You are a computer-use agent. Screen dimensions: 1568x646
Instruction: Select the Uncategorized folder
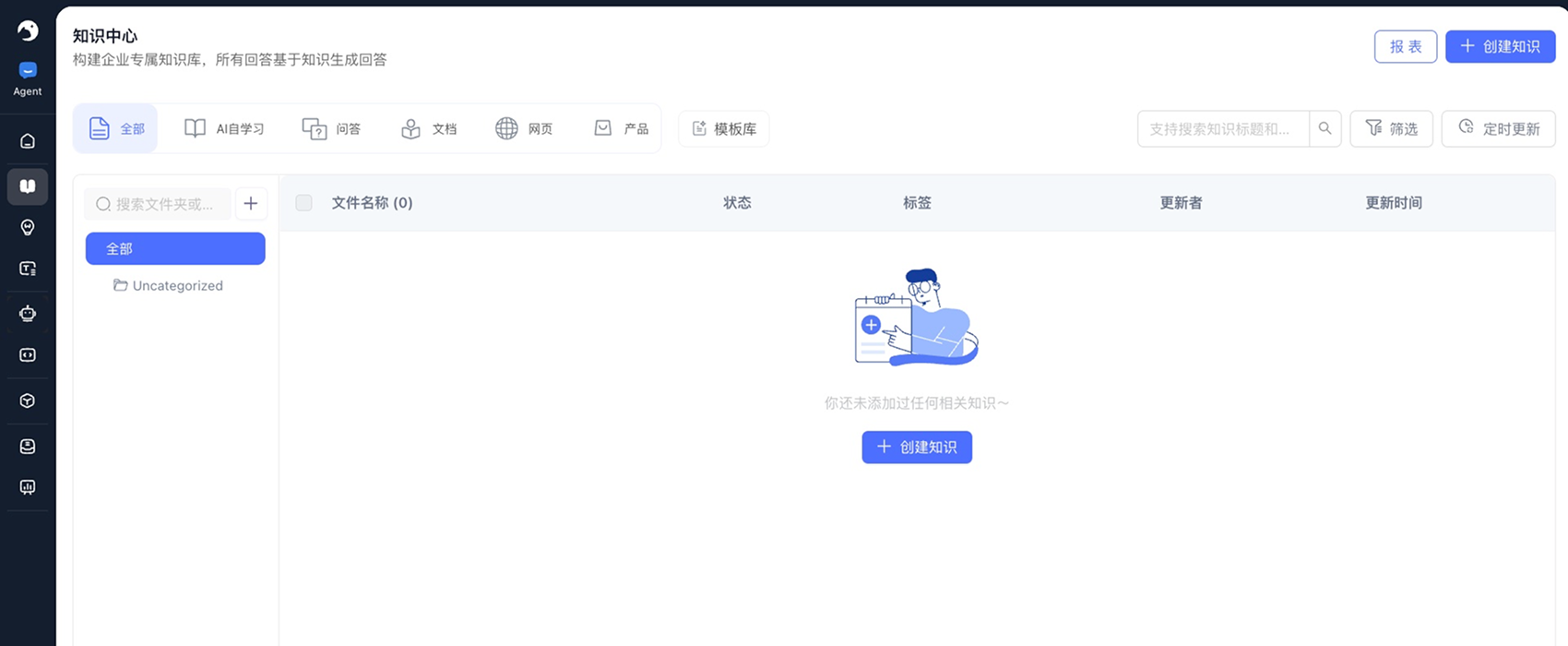pyautogui.click(x=168, y=285)
